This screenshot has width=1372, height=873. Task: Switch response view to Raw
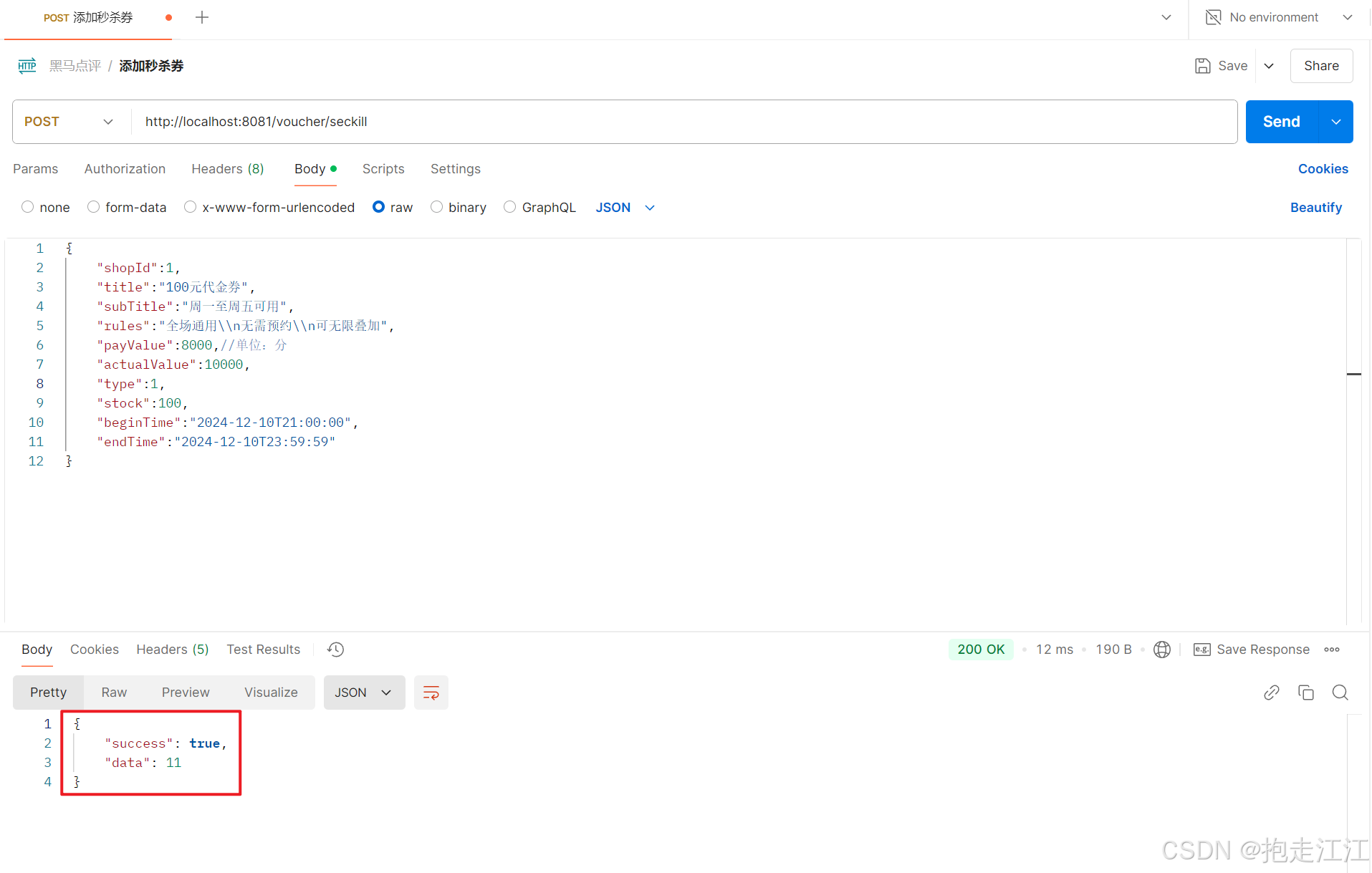coord(114,693)
